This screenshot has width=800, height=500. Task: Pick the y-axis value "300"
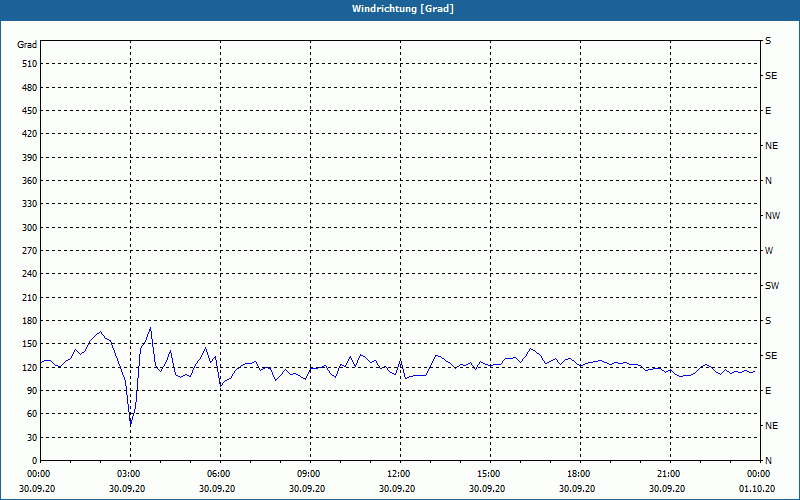click(x=30, y=228)
